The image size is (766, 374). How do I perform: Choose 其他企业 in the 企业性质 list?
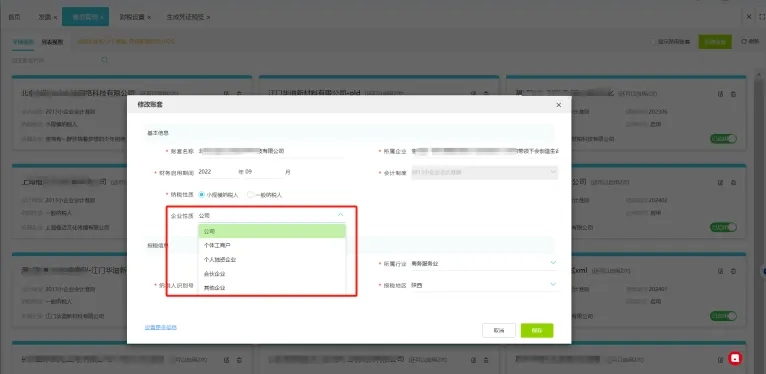click(x=272, y=288)
